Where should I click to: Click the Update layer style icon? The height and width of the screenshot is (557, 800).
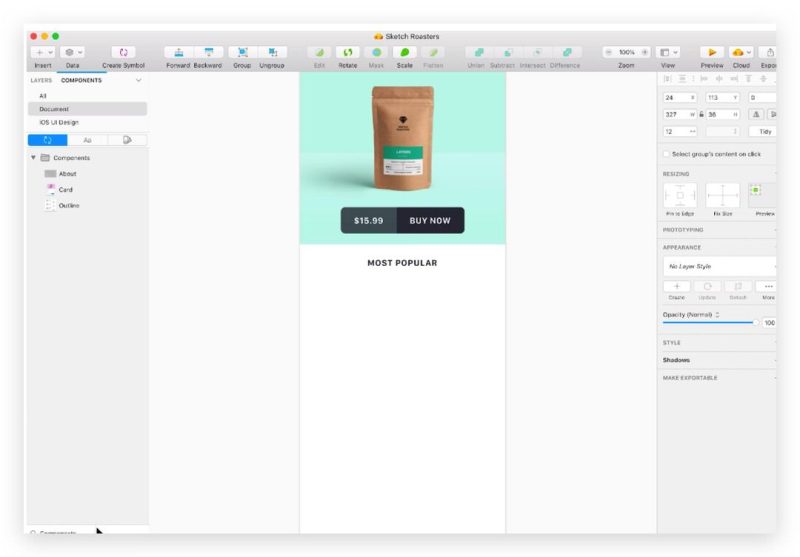pyautogui.click(x=707, y=287)
